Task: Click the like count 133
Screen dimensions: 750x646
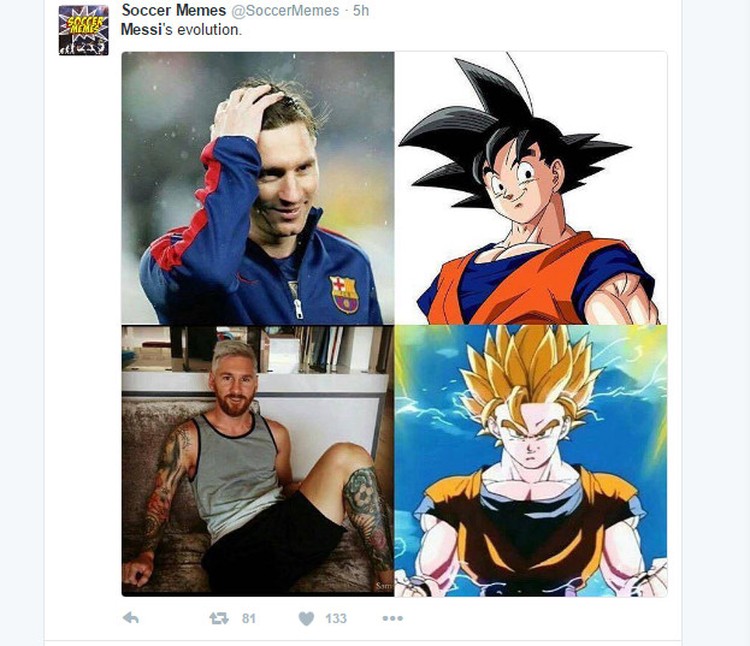Action: pyautogui.click(x=336, y=619)
